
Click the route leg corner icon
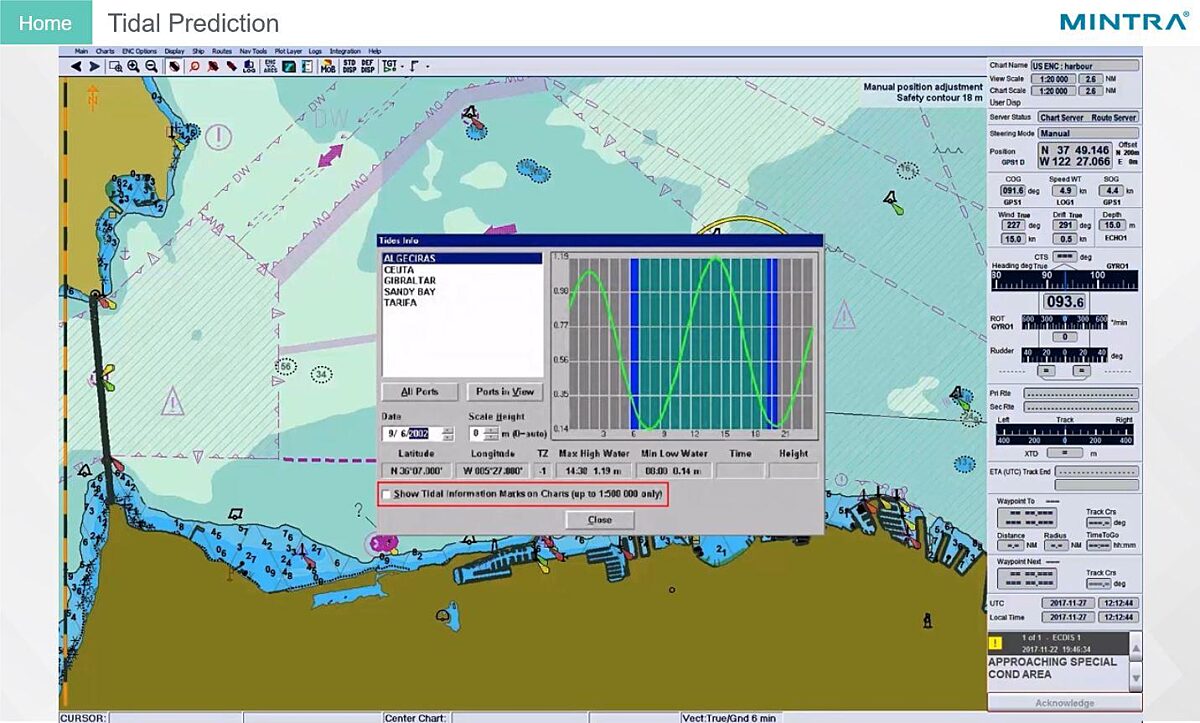(x=415, y=66)
